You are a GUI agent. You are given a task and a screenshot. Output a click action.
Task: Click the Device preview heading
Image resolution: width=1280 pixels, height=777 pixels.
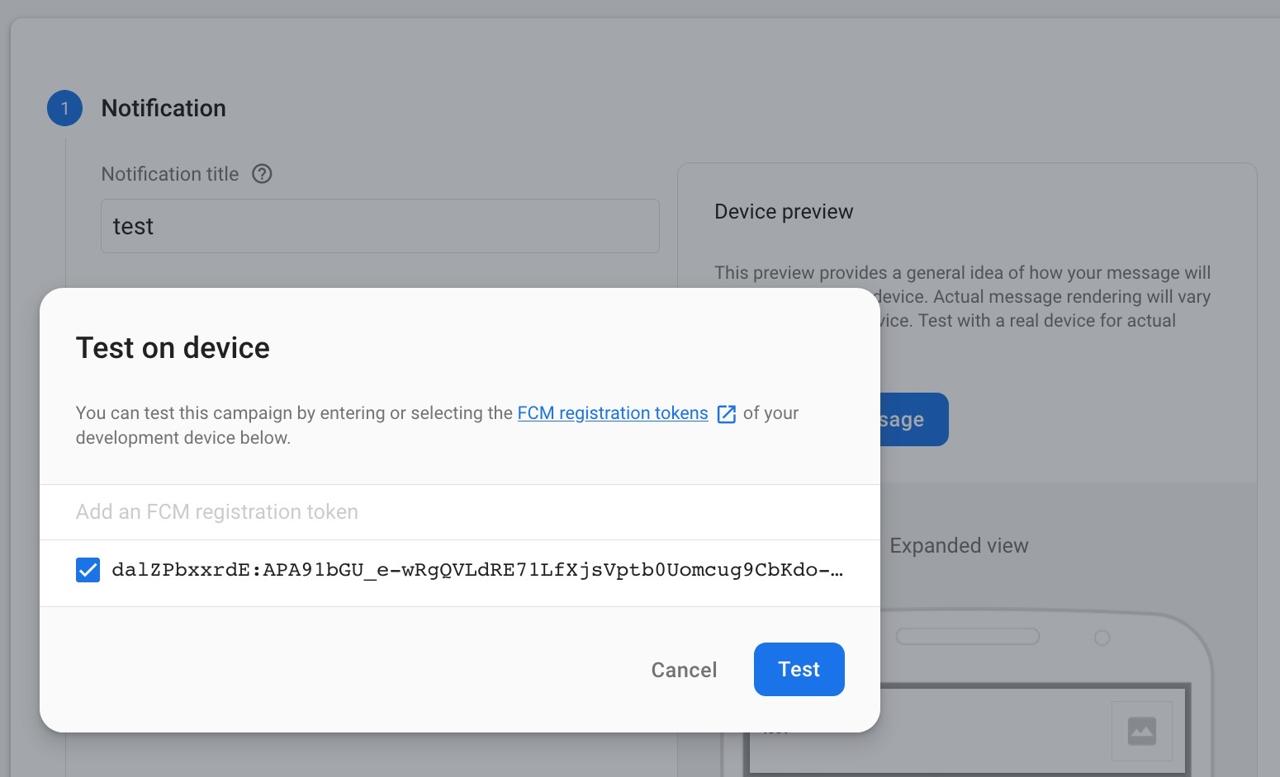point(784,212)
